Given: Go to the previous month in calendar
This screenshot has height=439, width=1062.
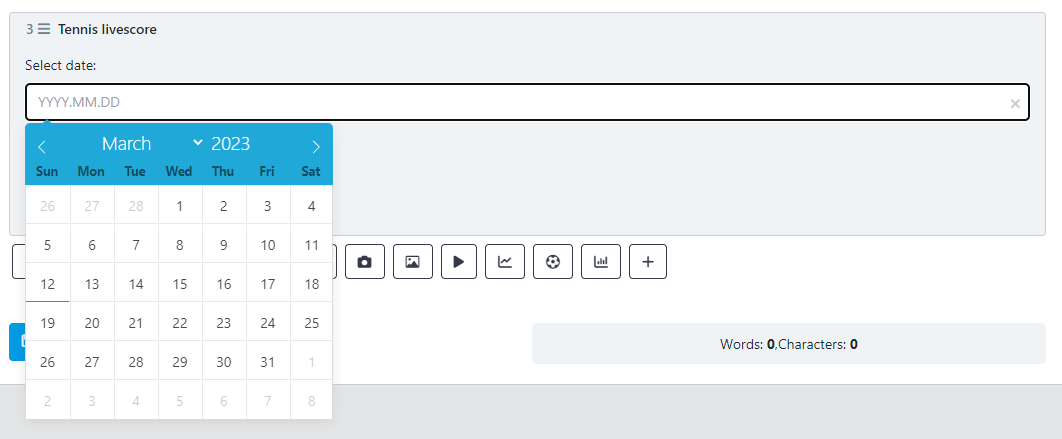Looking at the screenshot, I should point(41,146).
